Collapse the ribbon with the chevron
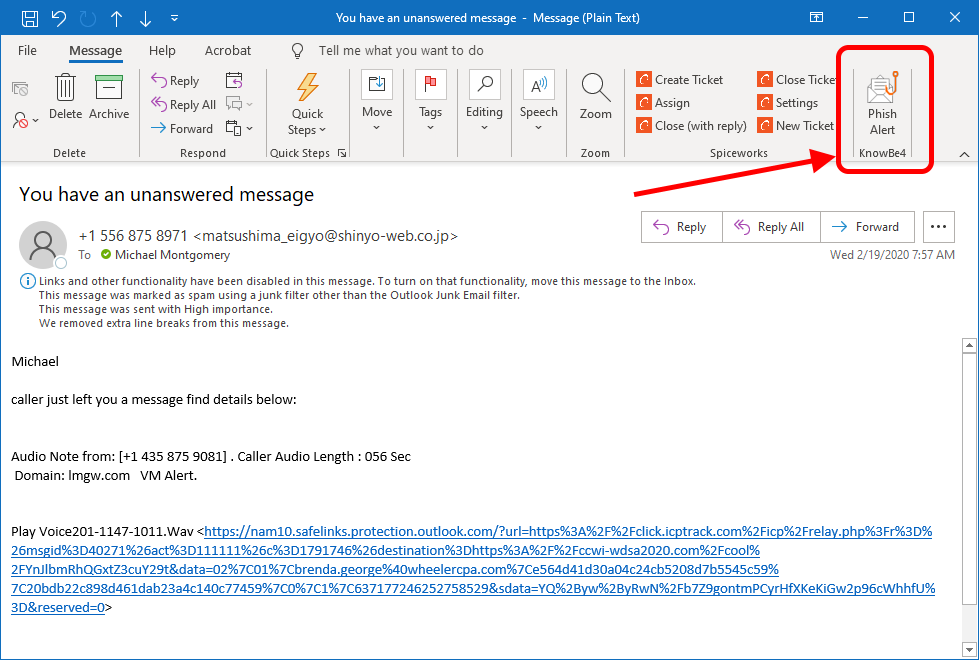The height and width of the screenshot is (660, 979). point(964,154)
